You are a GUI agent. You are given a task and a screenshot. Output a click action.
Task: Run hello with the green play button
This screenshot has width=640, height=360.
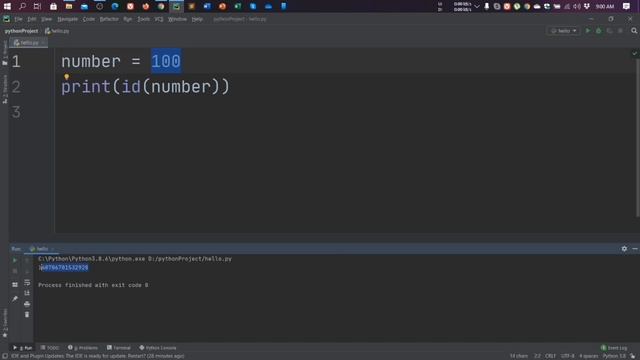[x=588, y=31]
